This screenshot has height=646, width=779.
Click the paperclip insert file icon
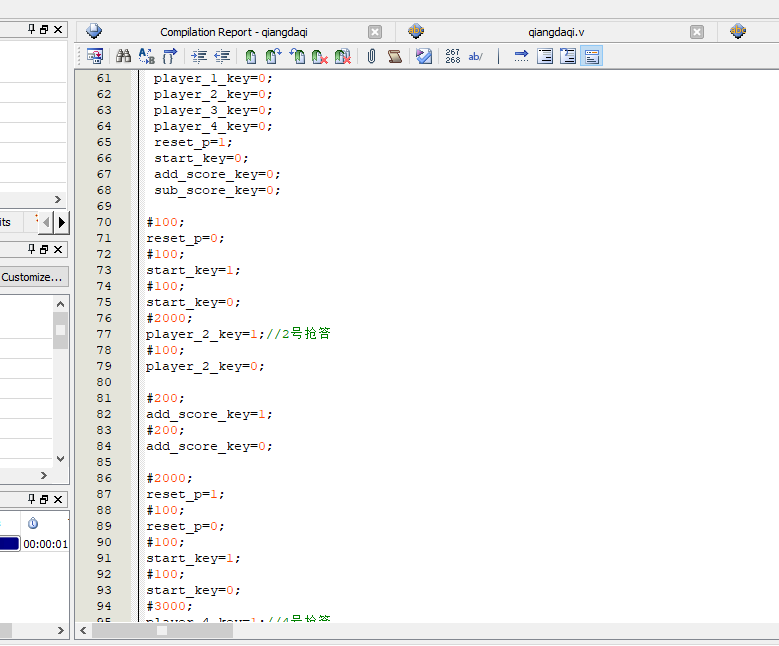click(x=371, y=56)
